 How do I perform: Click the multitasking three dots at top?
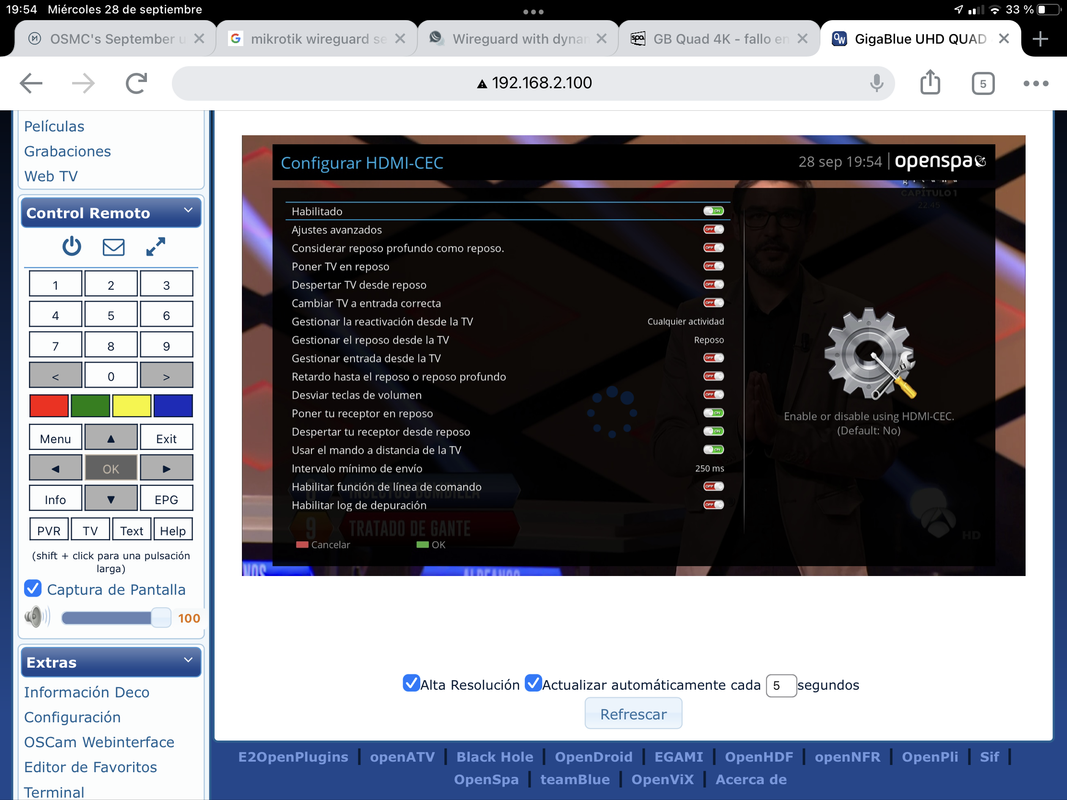(x=534, y=12)
